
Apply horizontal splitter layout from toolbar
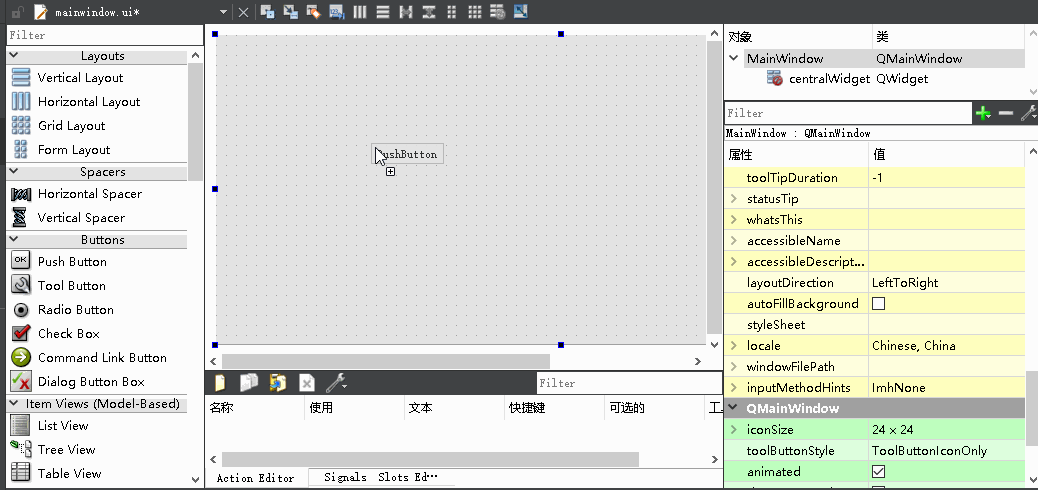(x=406, y=11)
